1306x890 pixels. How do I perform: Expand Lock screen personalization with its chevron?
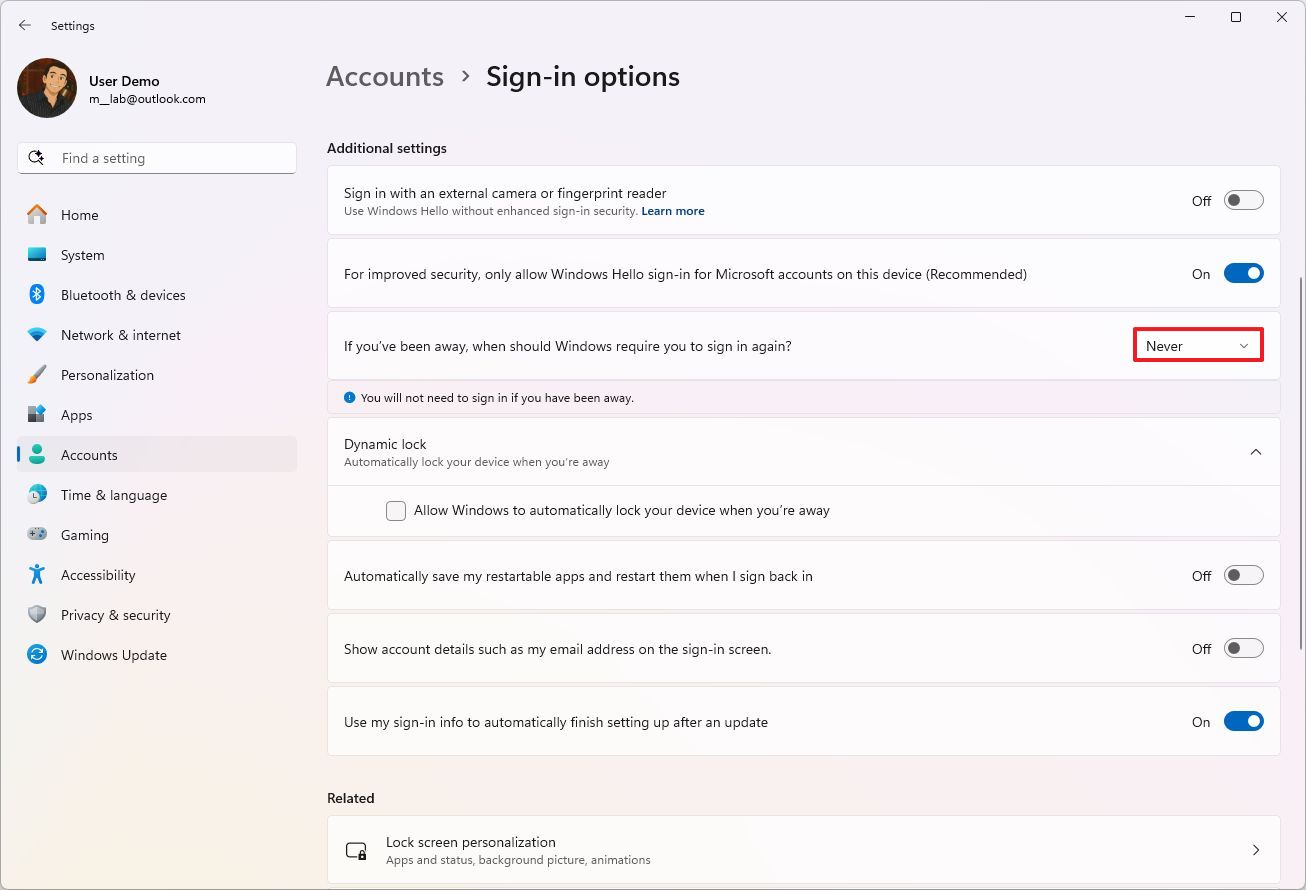1256,849
